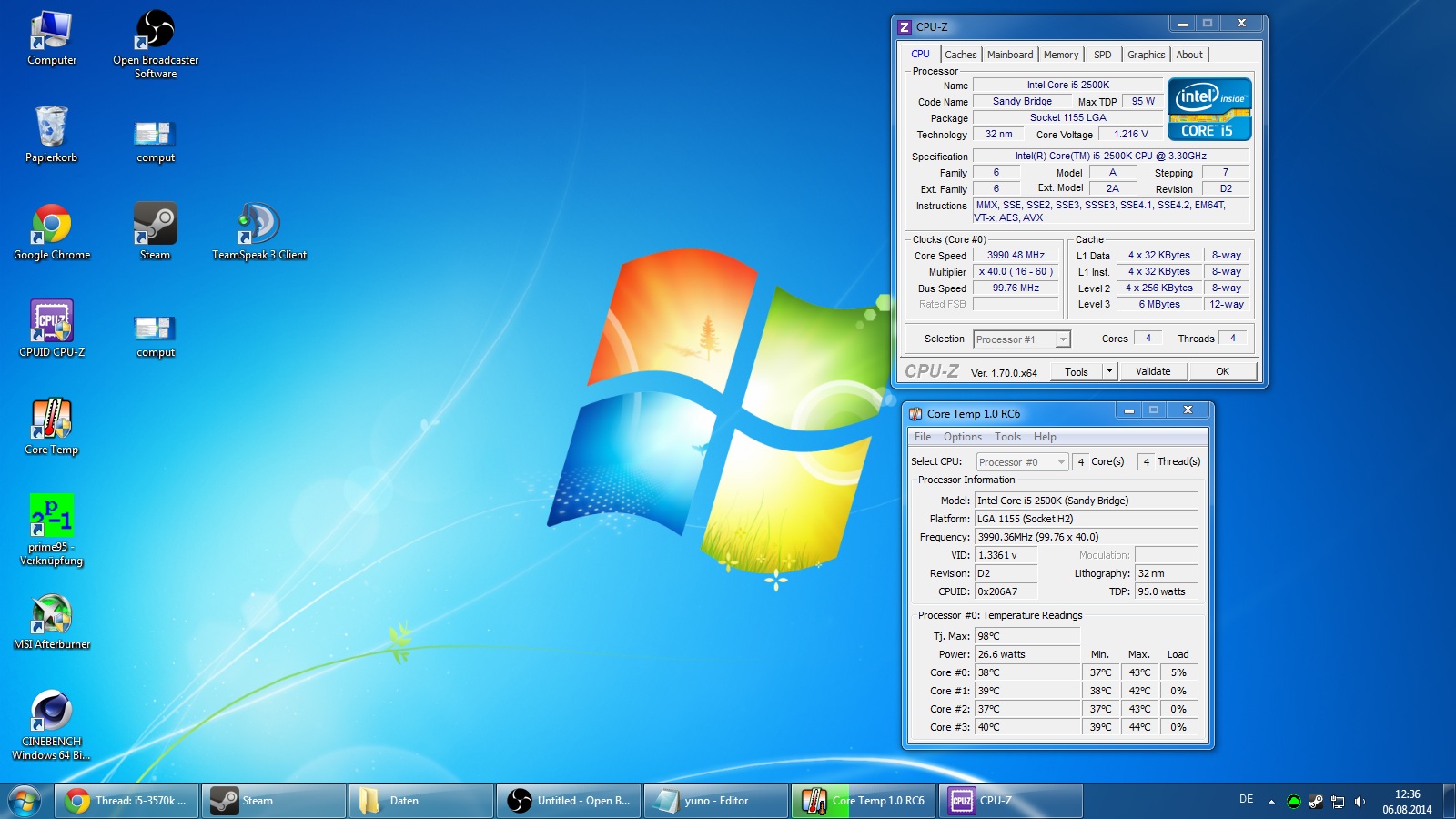Select the MSI Afterburner desktop icon
This screenshot has height=819, width=1456.
pyautogui.click(x=52, y=622)
